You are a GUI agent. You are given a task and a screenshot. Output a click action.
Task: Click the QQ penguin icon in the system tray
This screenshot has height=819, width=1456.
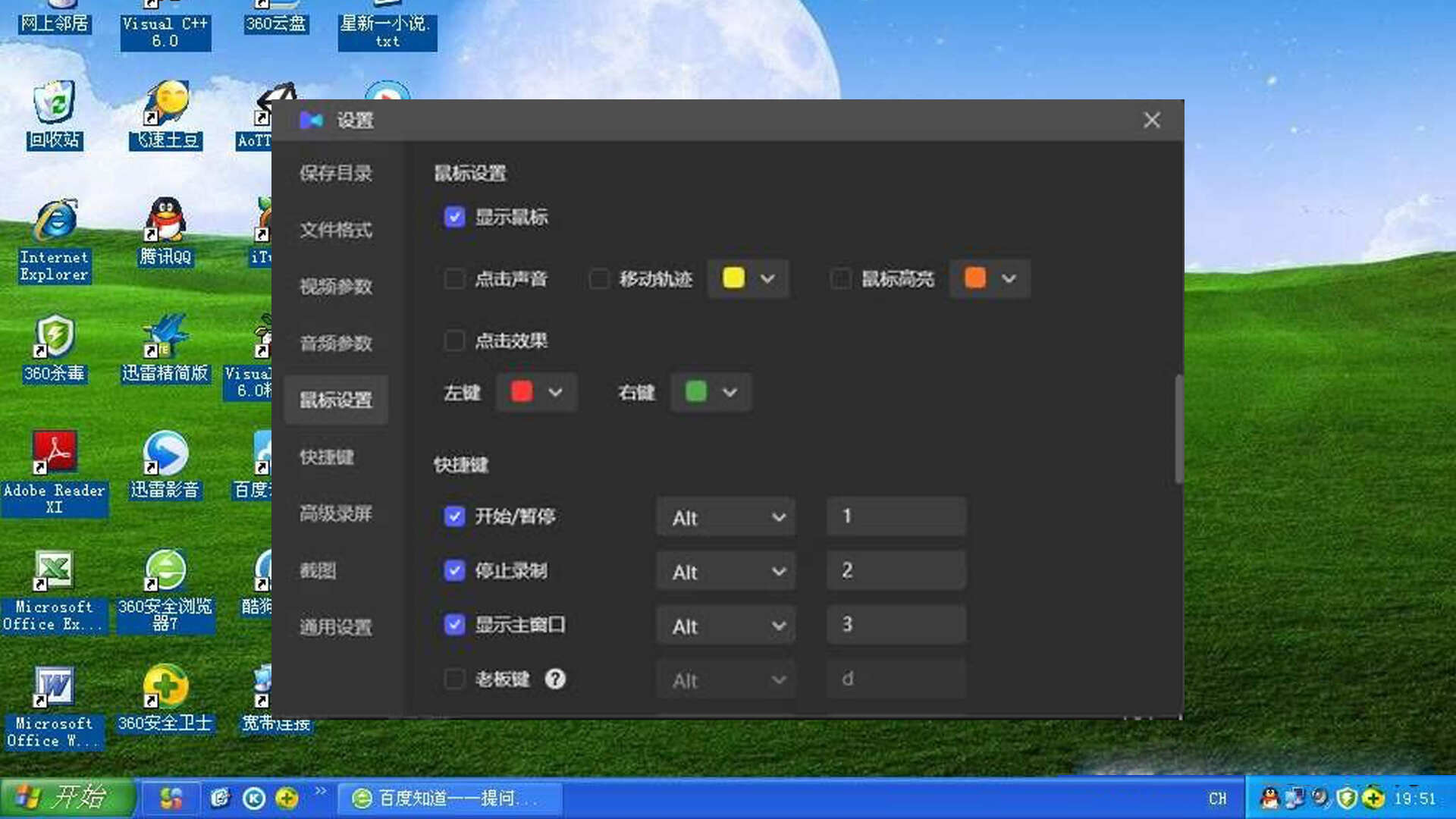tap(1269, 798)
